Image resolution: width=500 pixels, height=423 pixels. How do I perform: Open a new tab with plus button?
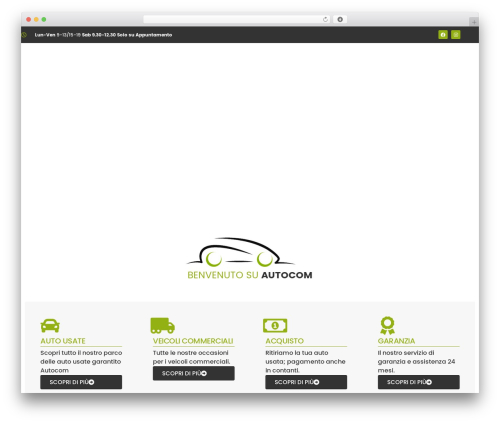[x=474, y=22]
